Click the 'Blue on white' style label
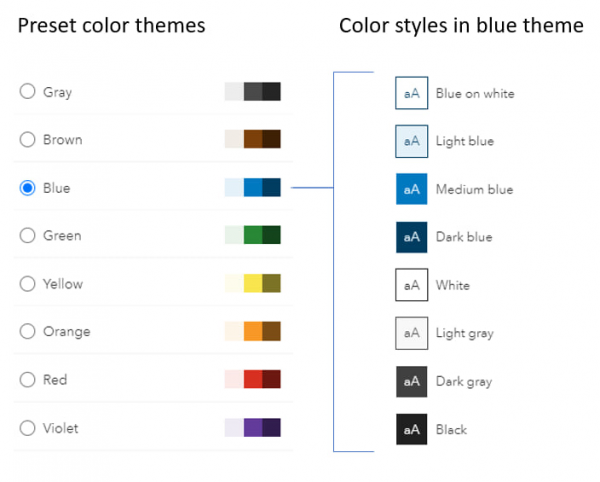 [475, 93]
